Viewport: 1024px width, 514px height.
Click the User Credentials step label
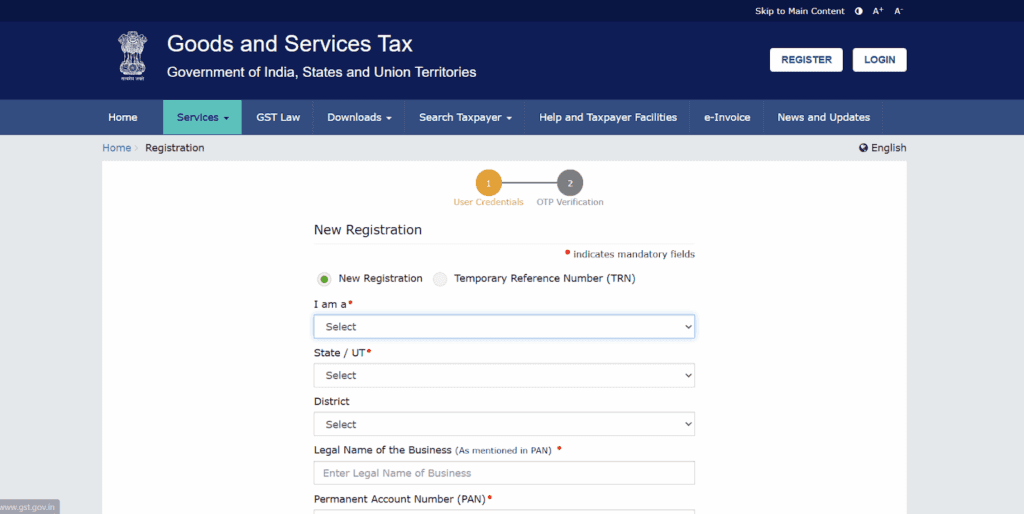coord(488,202)
